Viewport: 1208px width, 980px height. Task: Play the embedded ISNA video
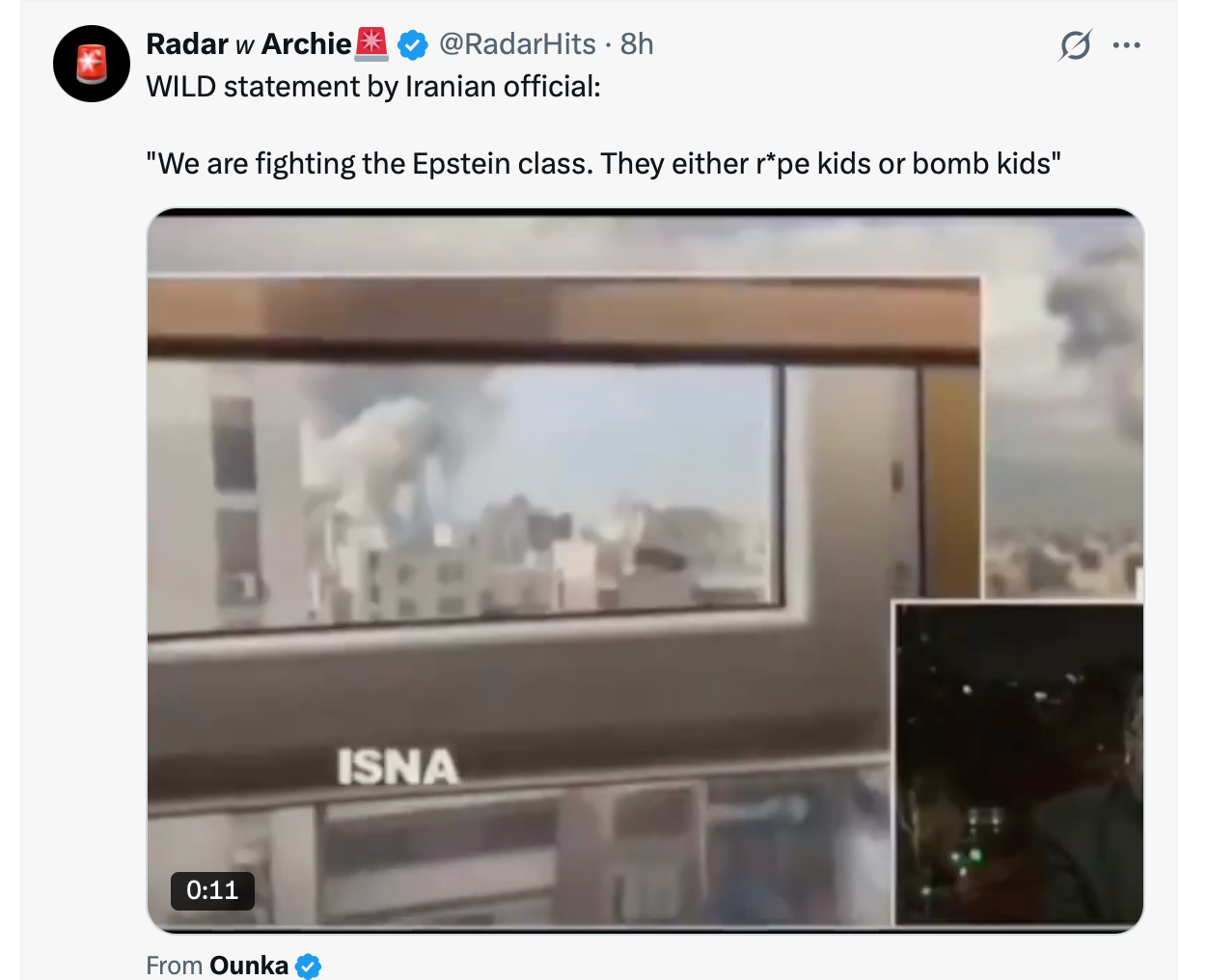645,571
